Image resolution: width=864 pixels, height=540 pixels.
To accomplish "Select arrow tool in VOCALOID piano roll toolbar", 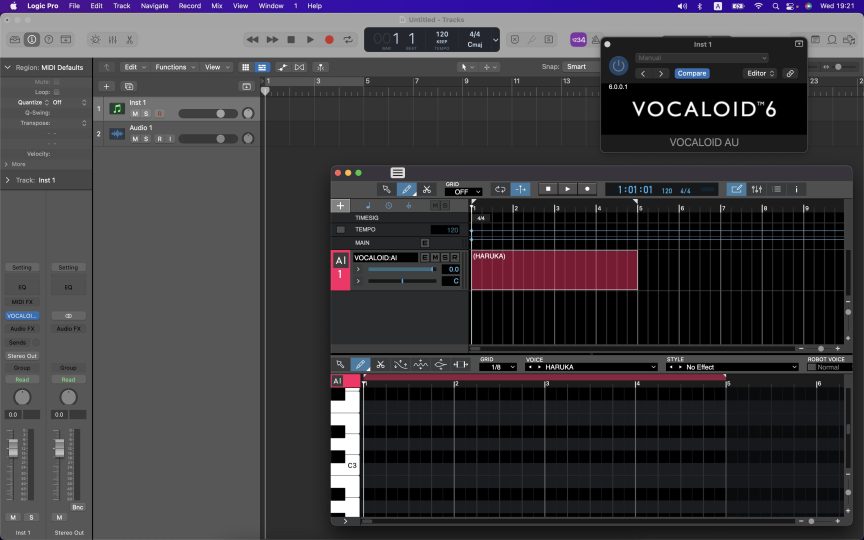I will 340,364.
